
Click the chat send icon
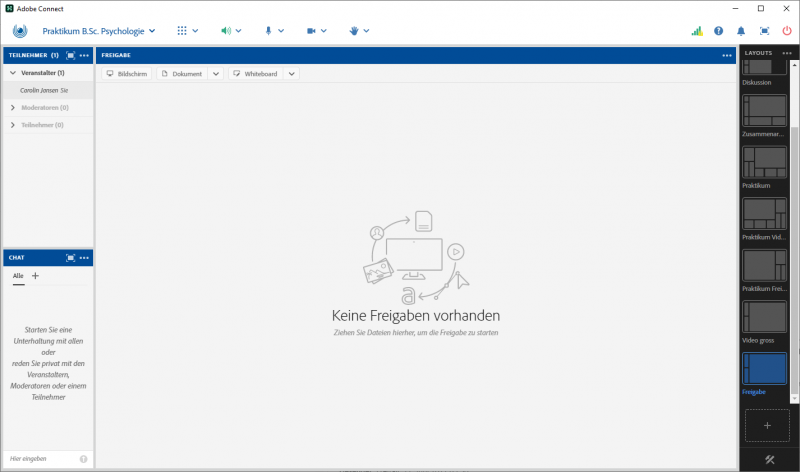[x=84, y=459]
